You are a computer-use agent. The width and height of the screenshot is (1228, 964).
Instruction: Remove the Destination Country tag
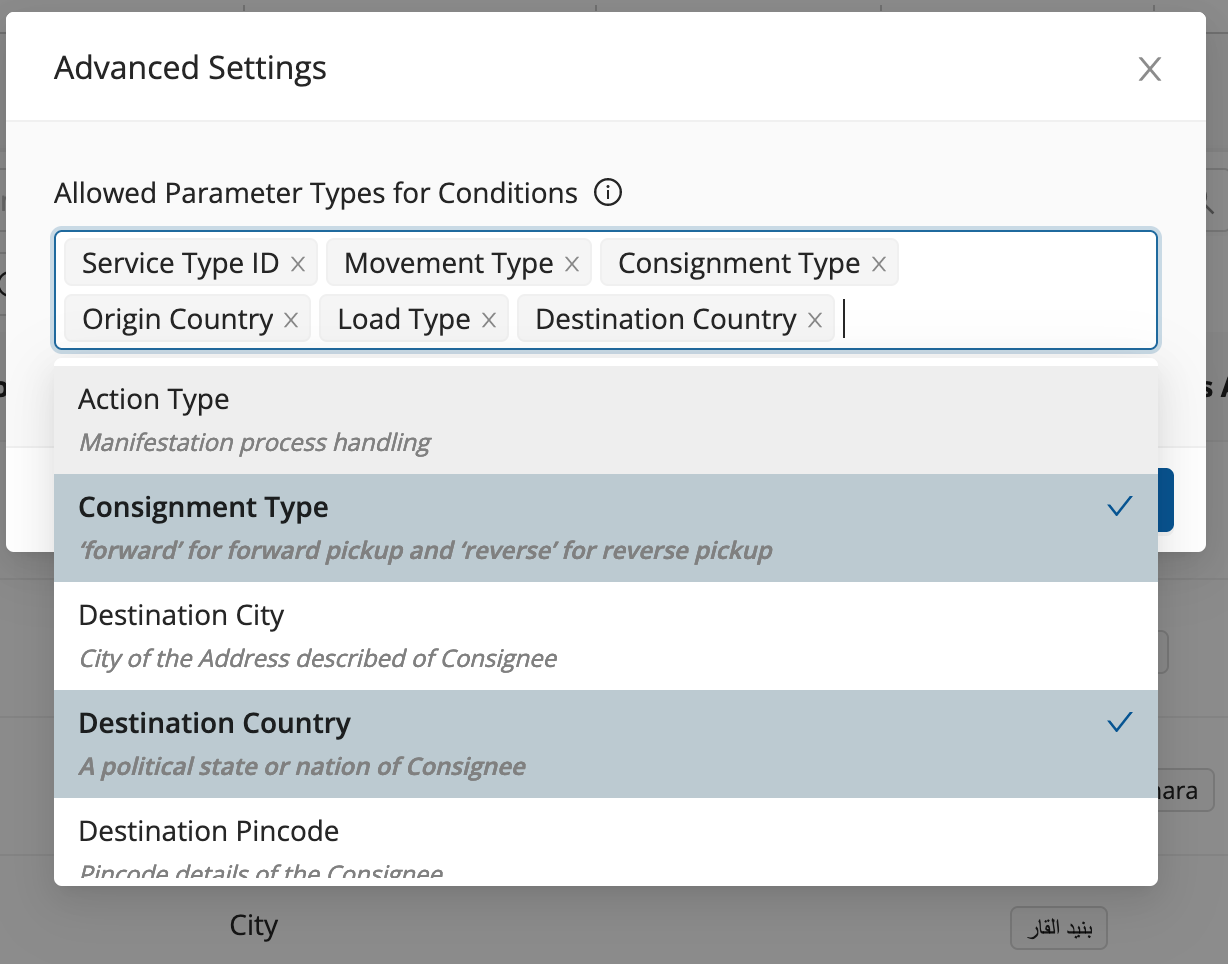(815, 320)
